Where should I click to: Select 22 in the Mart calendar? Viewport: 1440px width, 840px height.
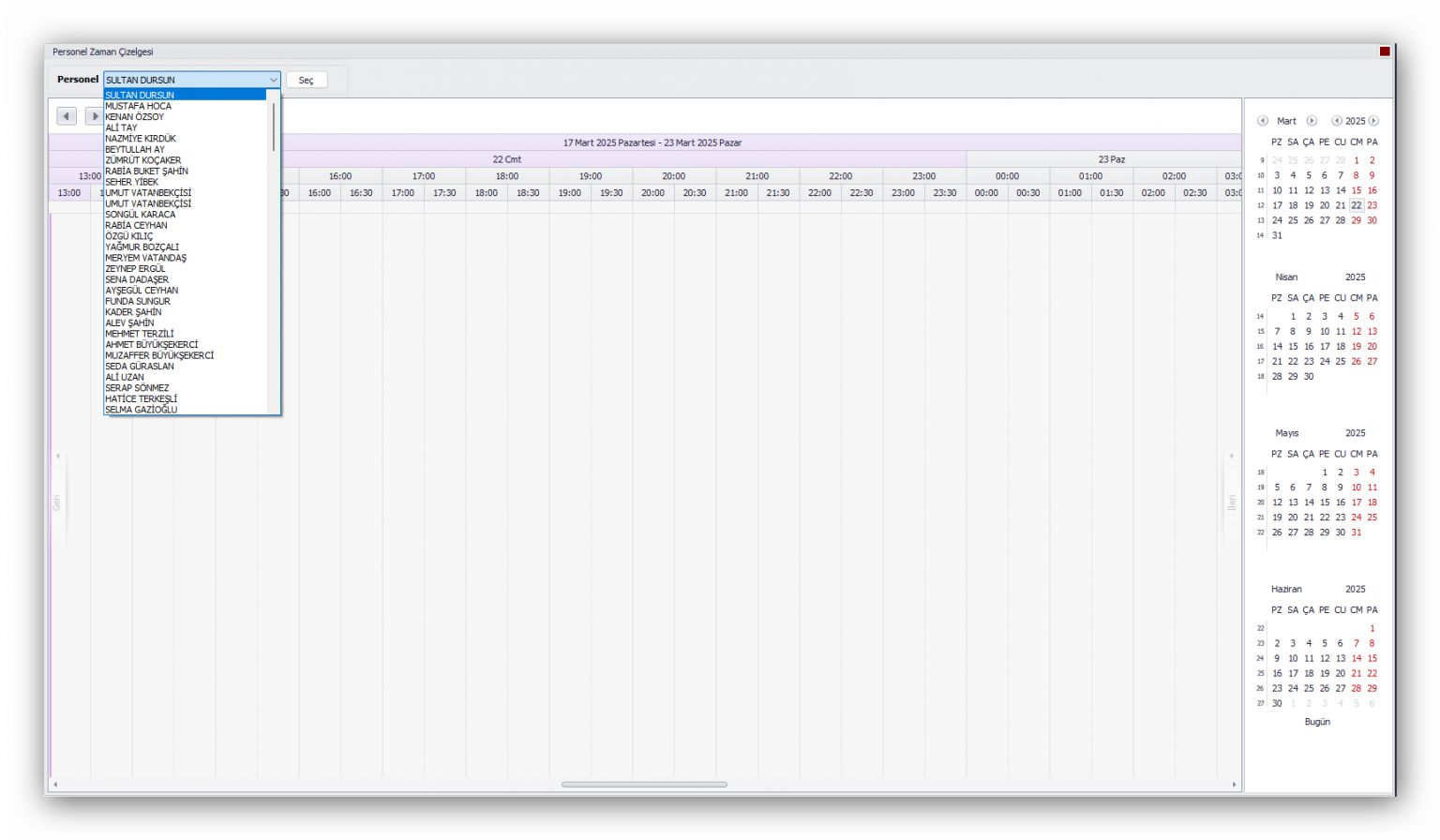1356,205
